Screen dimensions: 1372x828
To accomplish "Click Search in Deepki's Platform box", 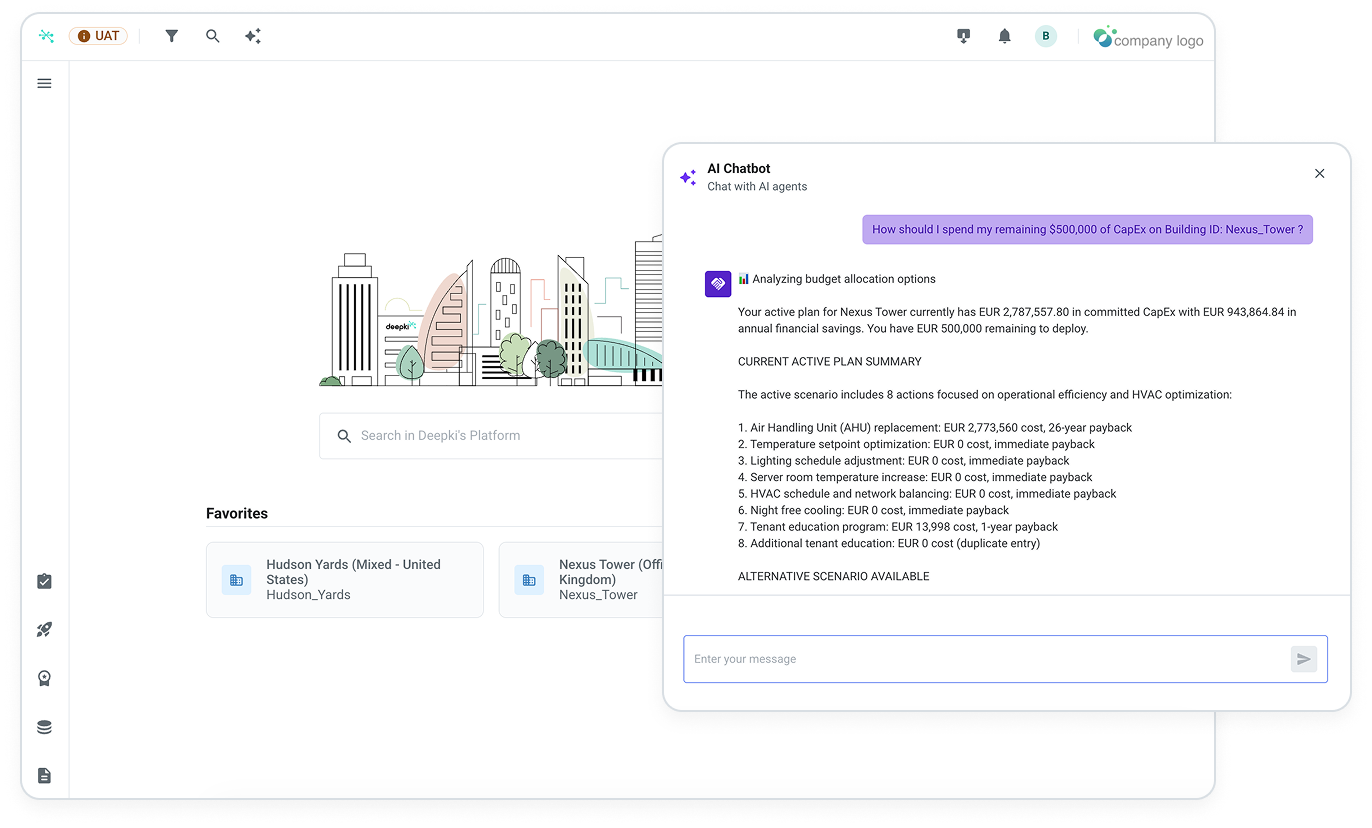I will click(491, 436).
